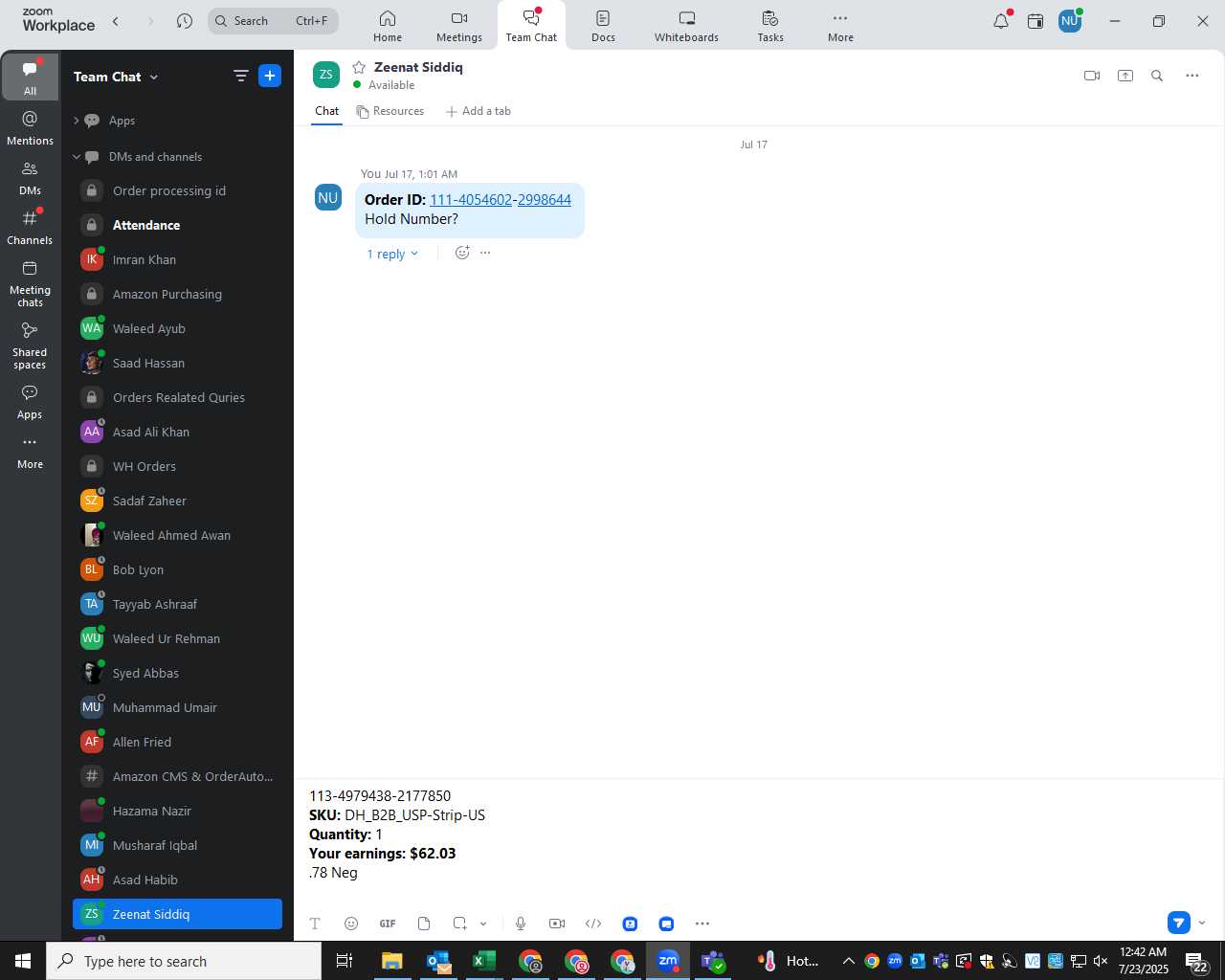Show Channels in left rail

pos(30,228)
